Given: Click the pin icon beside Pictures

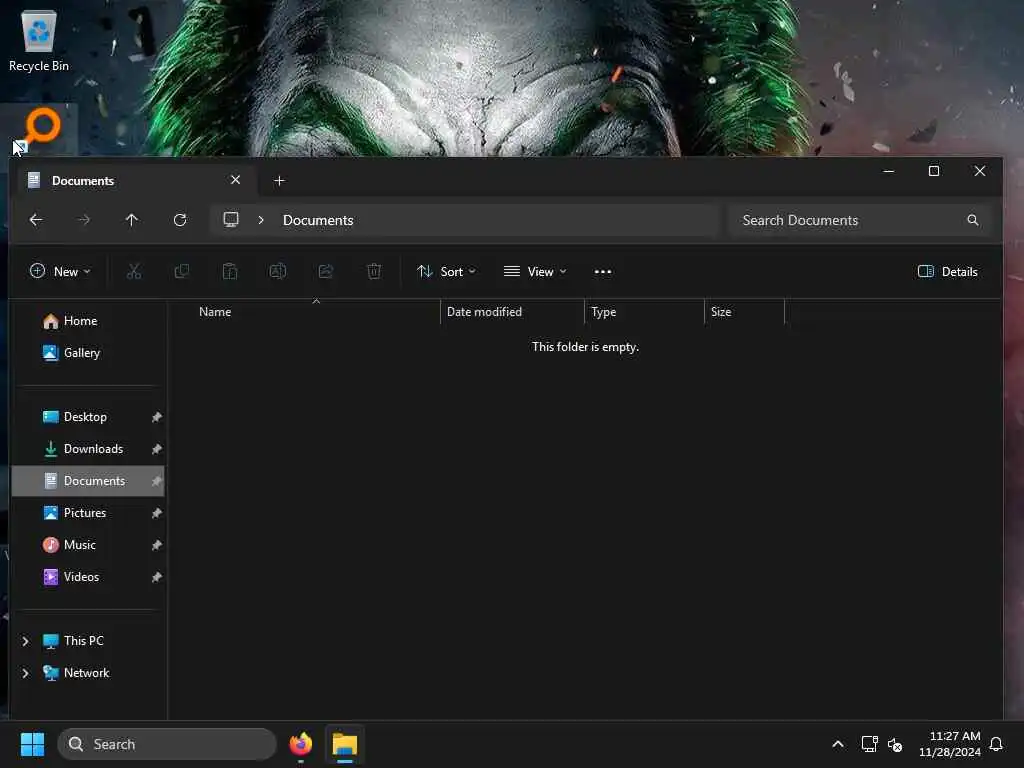Looking at the screenshot, I should [156, 513].
